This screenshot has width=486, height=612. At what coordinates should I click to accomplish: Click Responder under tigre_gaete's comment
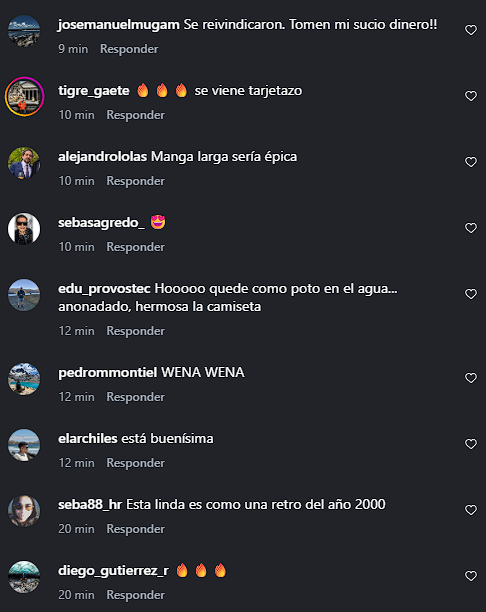(135, 115)
